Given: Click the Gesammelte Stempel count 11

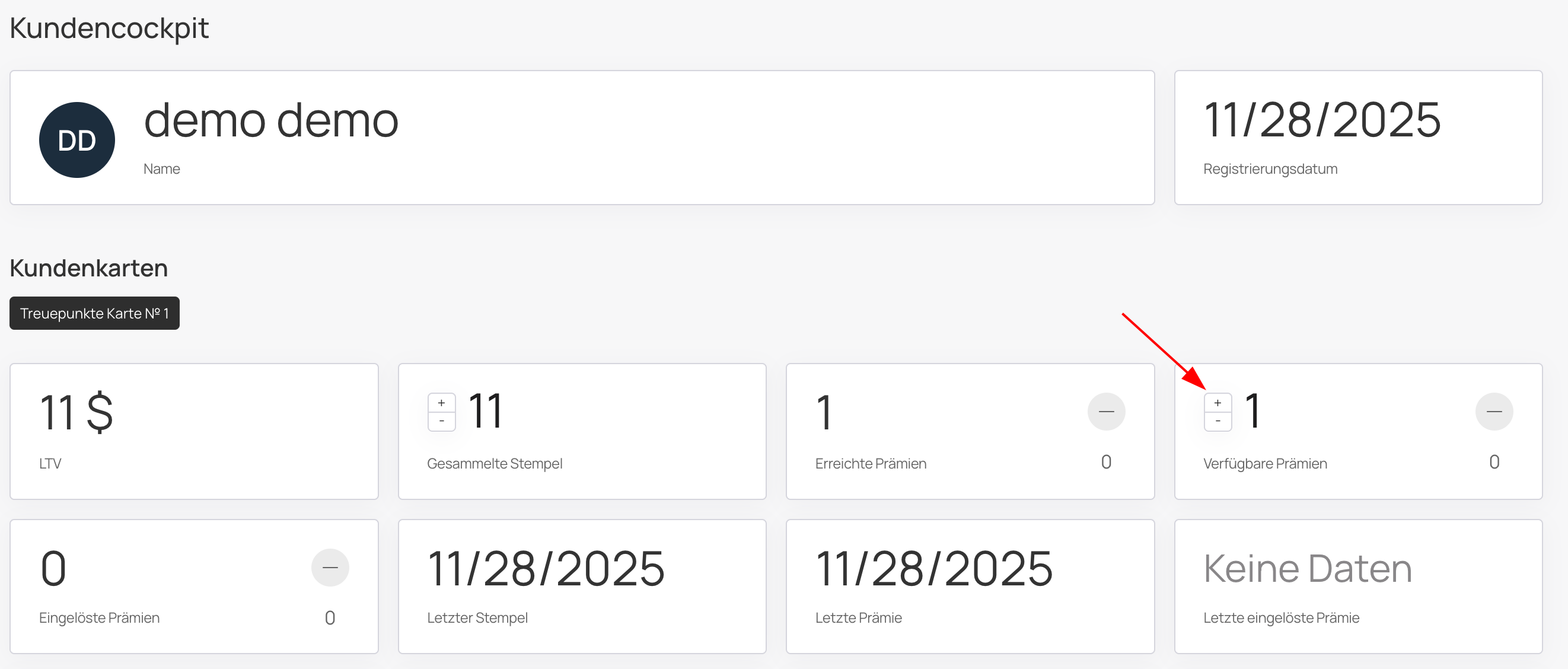Looking at the screenshot, I should pyautogui.click(x=486, y=412).
